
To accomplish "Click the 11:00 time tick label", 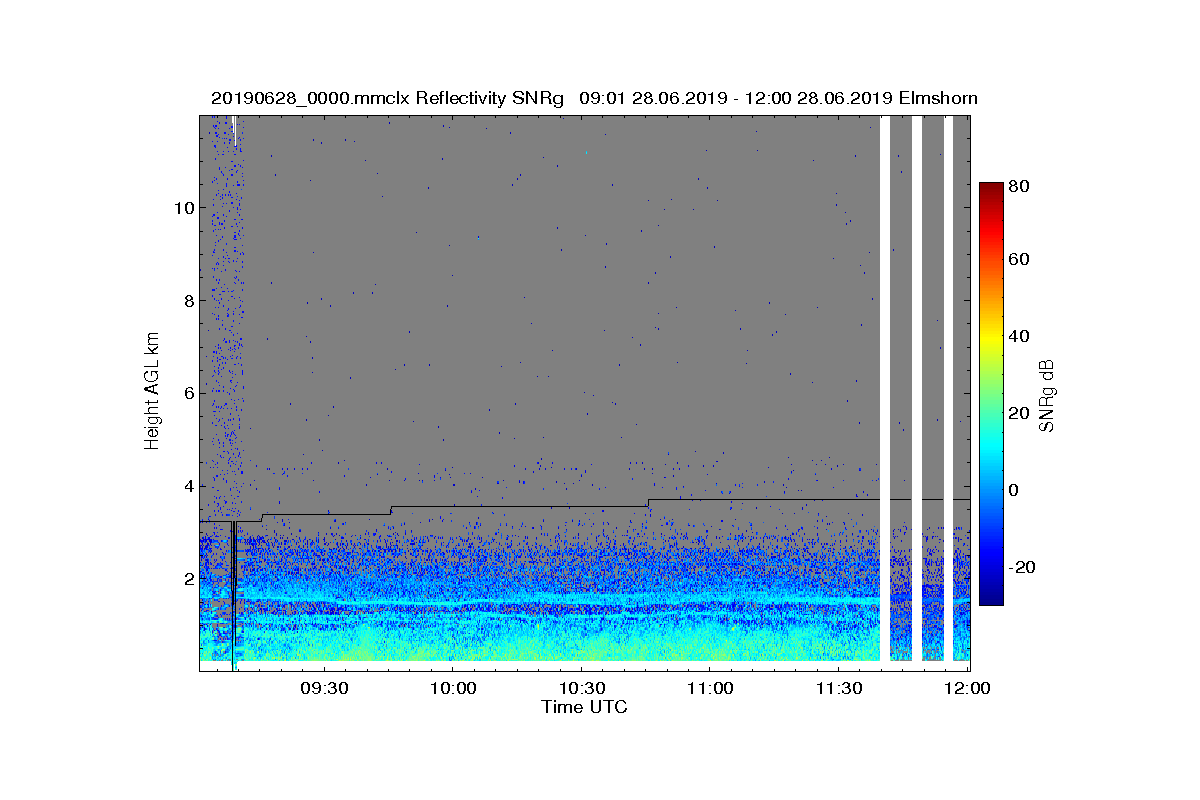I will [709, 688].
